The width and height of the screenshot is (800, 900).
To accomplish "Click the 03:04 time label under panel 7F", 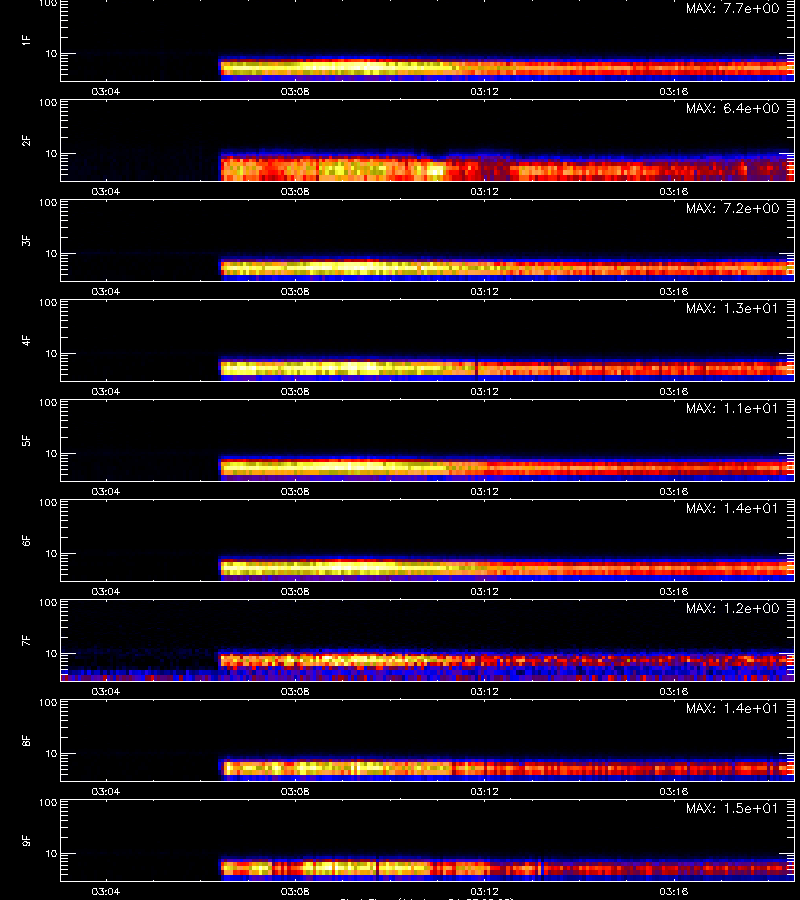I will tap(106, 691).
